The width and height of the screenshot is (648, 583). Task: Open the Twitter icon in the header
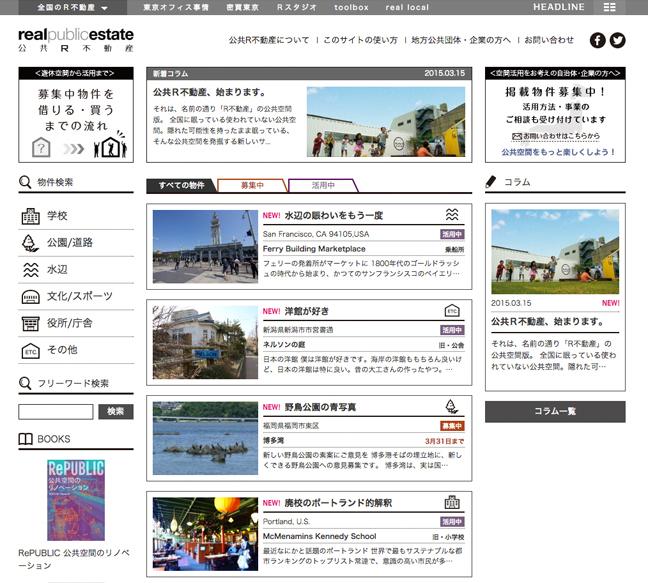click(617, 40)
